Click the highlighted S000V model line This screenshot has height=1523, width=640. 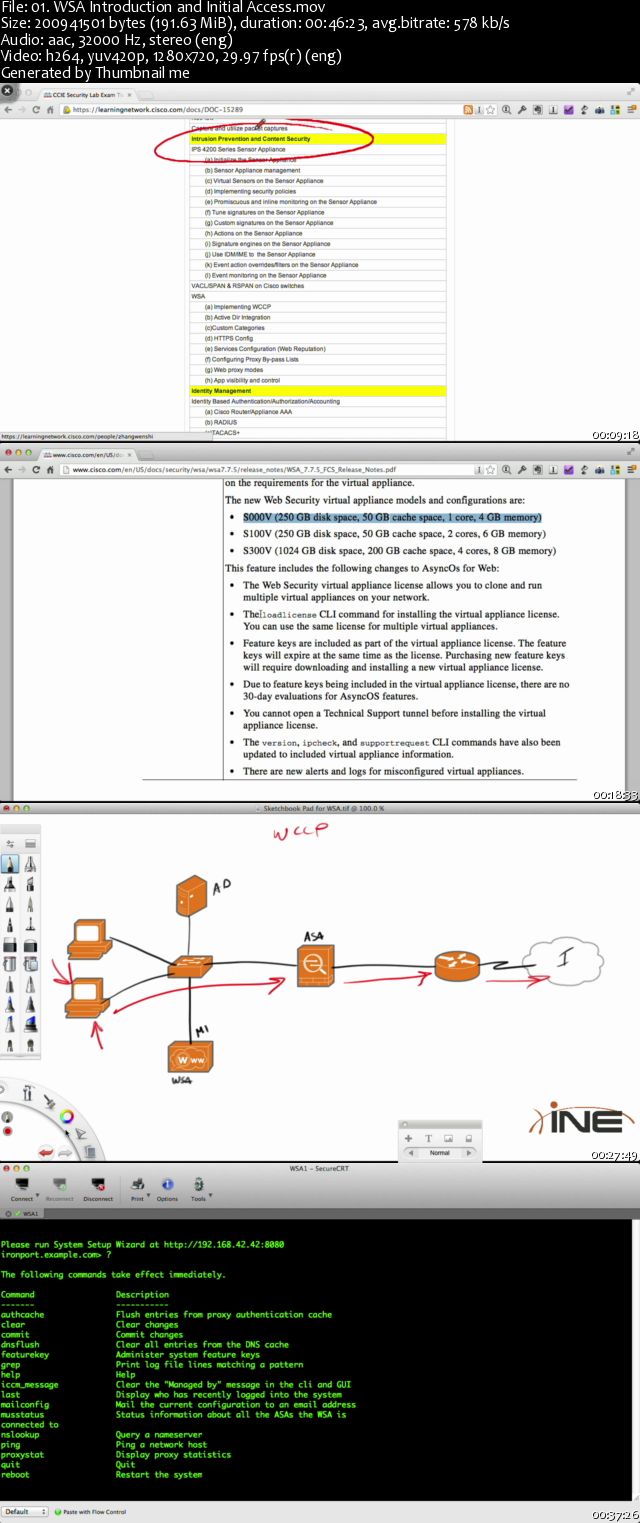(392, 518)
